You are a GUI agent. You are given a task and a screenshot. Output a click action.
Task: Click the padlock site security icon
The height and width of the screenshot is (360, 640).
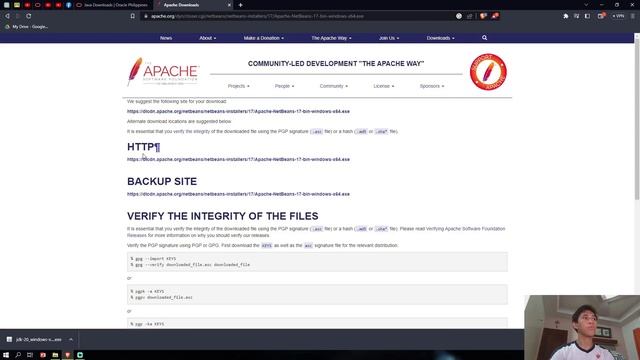click(146, 16)
